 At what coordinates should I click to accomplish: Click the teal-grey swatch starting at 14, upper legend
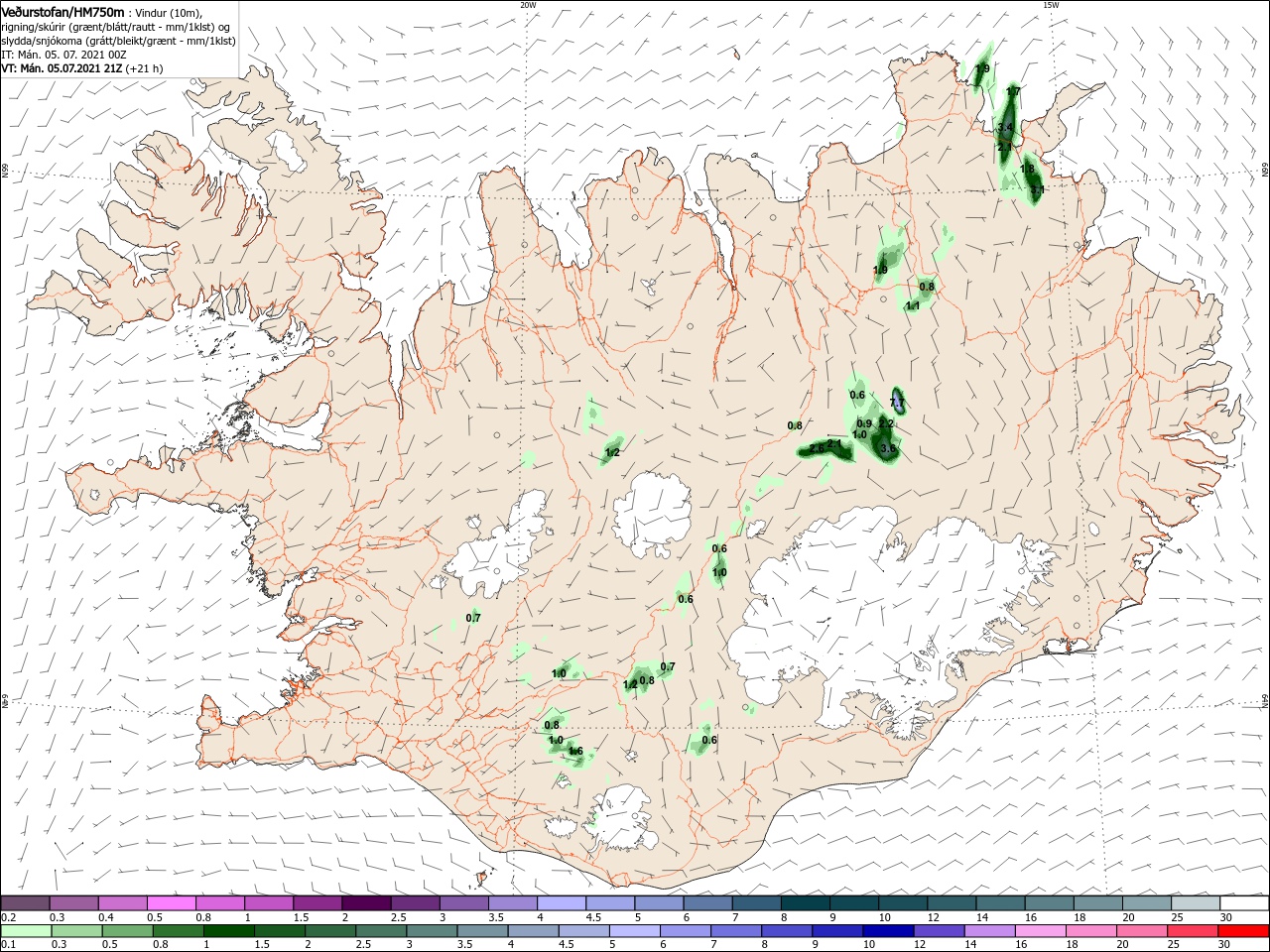tap(1001, 903)
